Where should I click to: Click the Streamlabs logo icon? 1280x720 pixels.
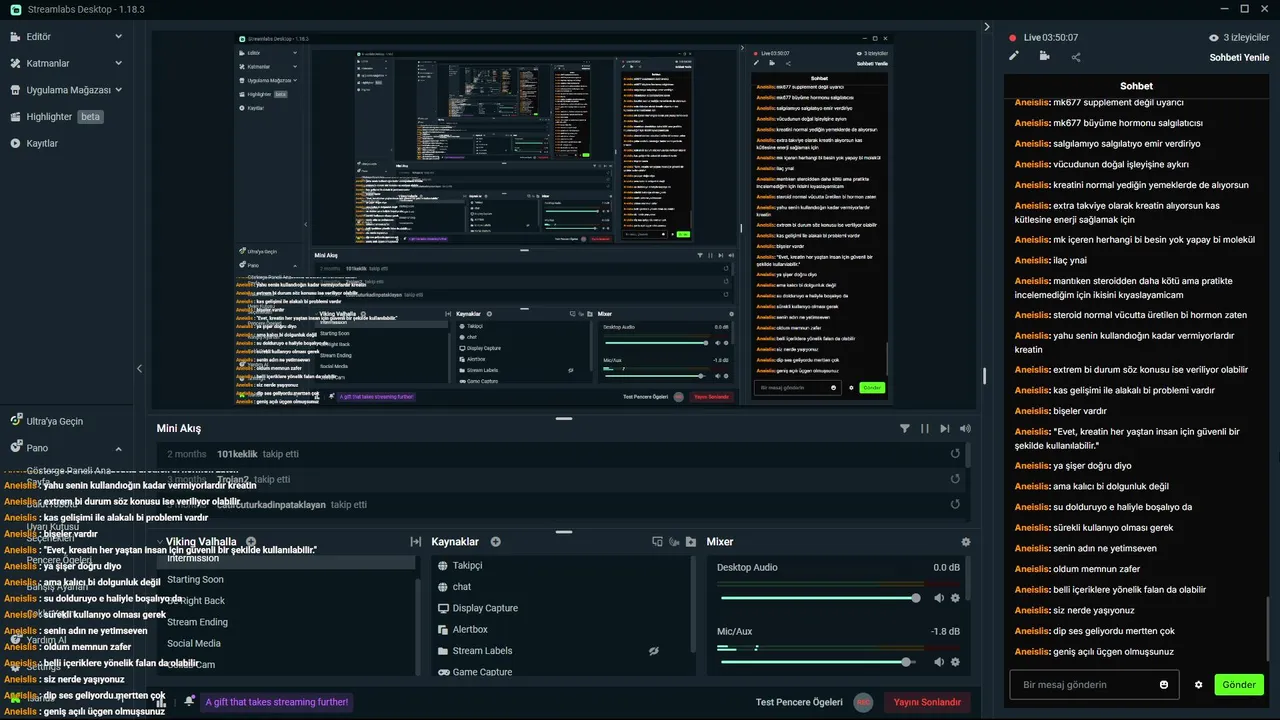[x=16, y=10]
